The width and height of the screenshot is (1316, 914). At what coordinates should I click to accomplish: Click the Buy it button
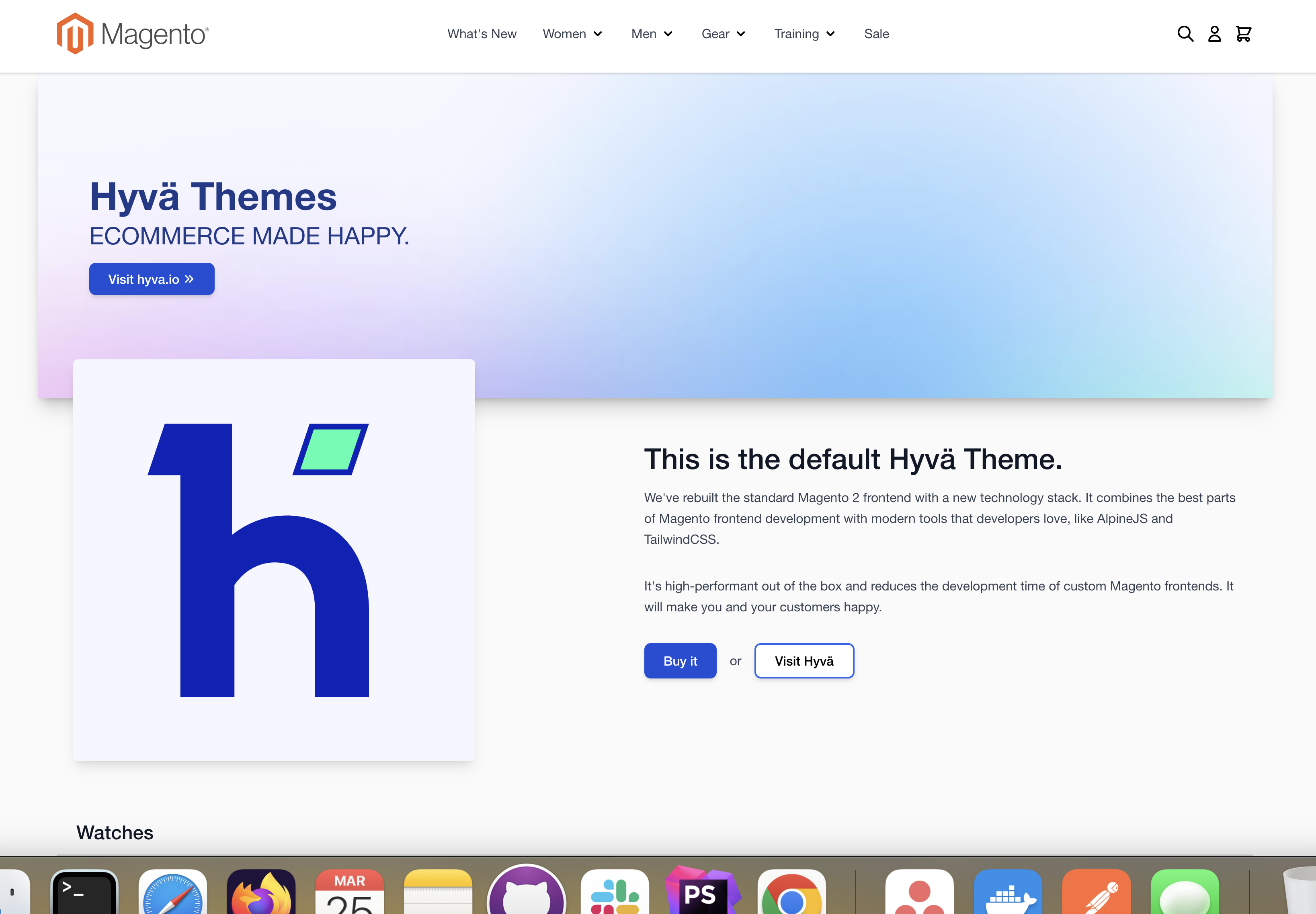pyautogui.click(x=680, y=661)
